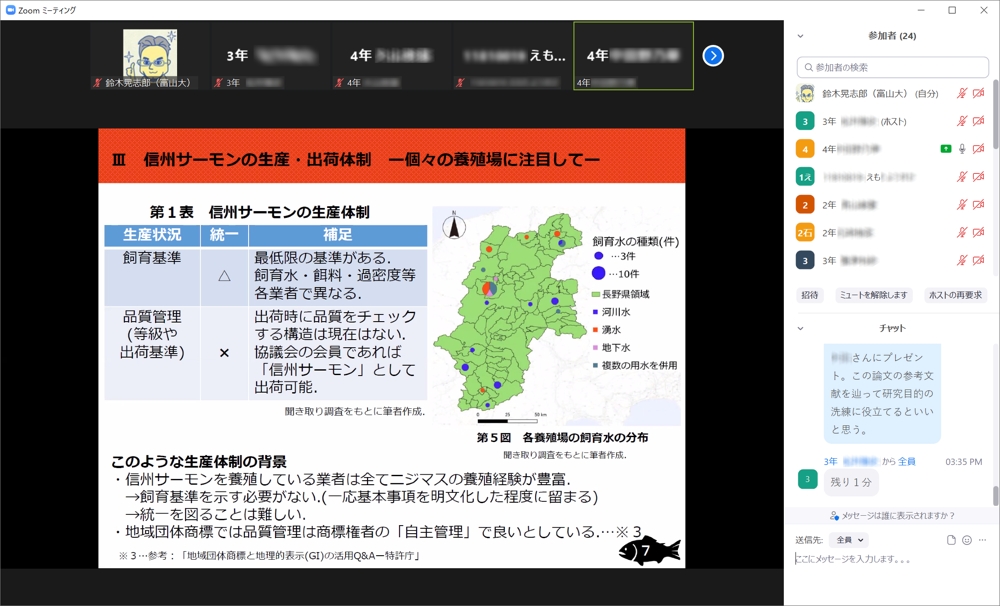Image resolution: width=1000 pixels, height=606 pixels.
Task: Toggle the camera-off icon on the 1え row
Action: [978, 177]
